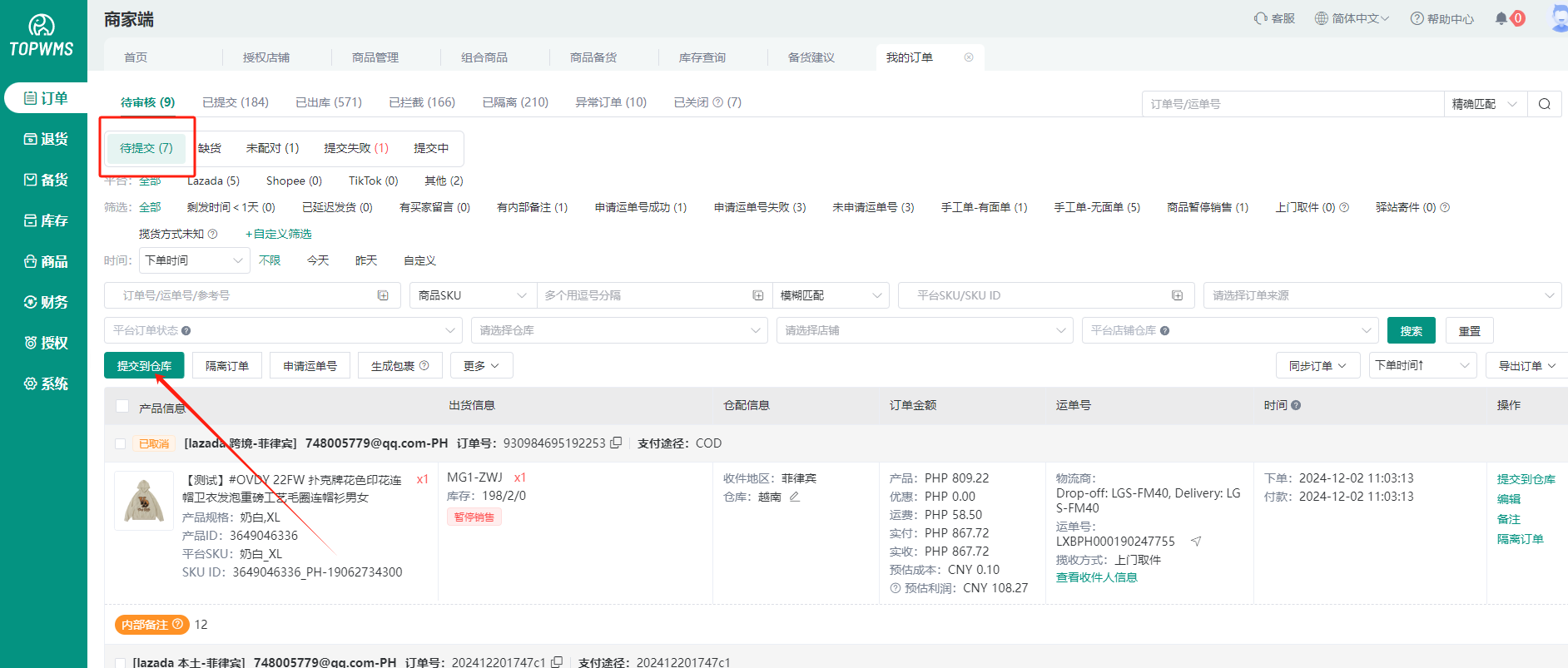Select 今天 time filter

pyautogui.click(x=318, y=260)
